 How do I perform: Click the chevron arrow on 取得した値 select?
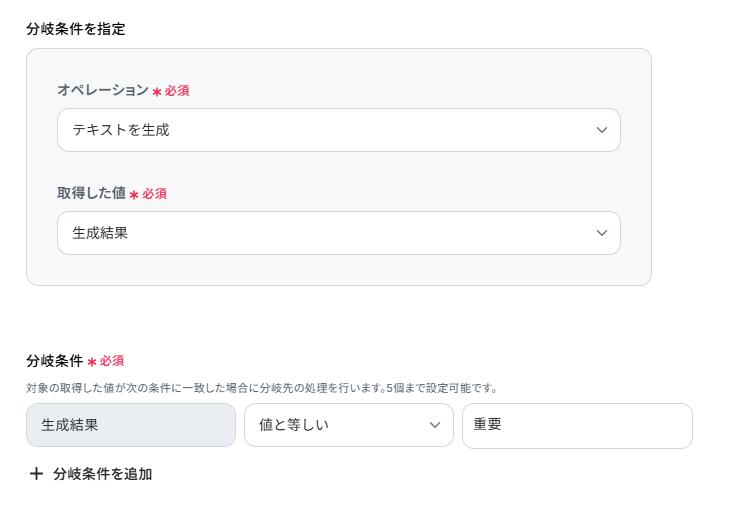click(x=602, y=233)
